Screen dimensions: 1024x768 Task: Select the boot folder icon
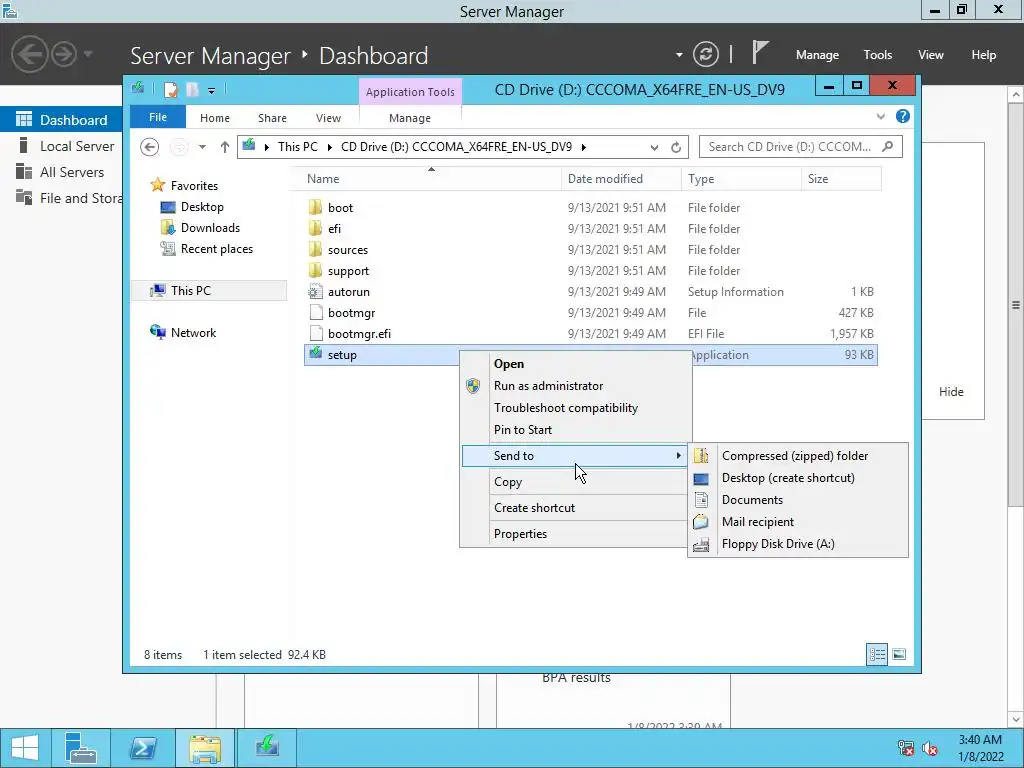tap(315, 208)
